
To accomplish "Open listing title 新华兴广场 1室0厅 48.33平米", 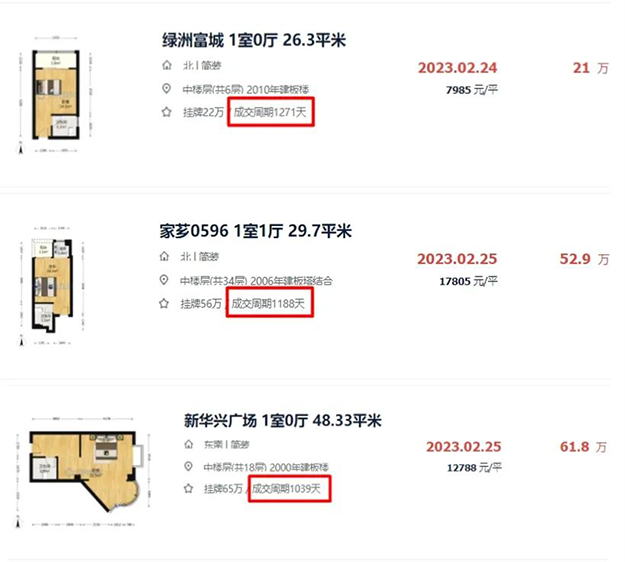I will point(283,420).
